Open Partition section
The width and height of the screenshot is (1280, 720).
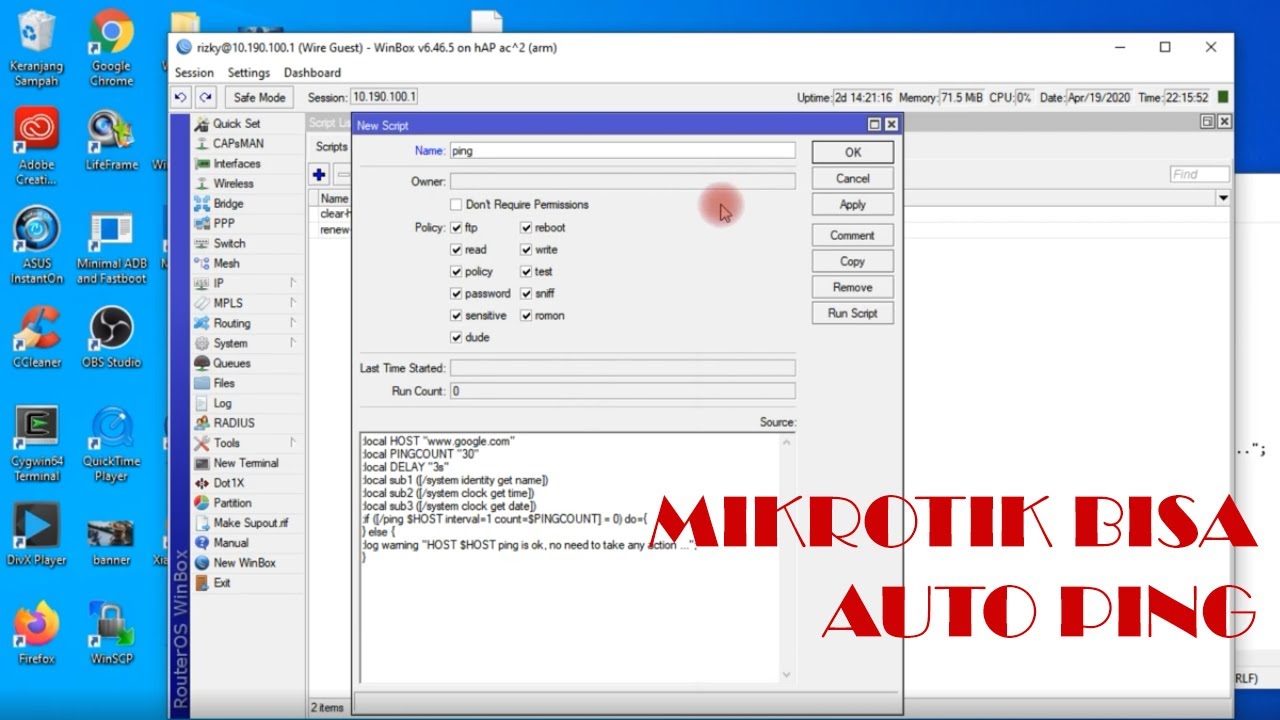click(232, 503)
